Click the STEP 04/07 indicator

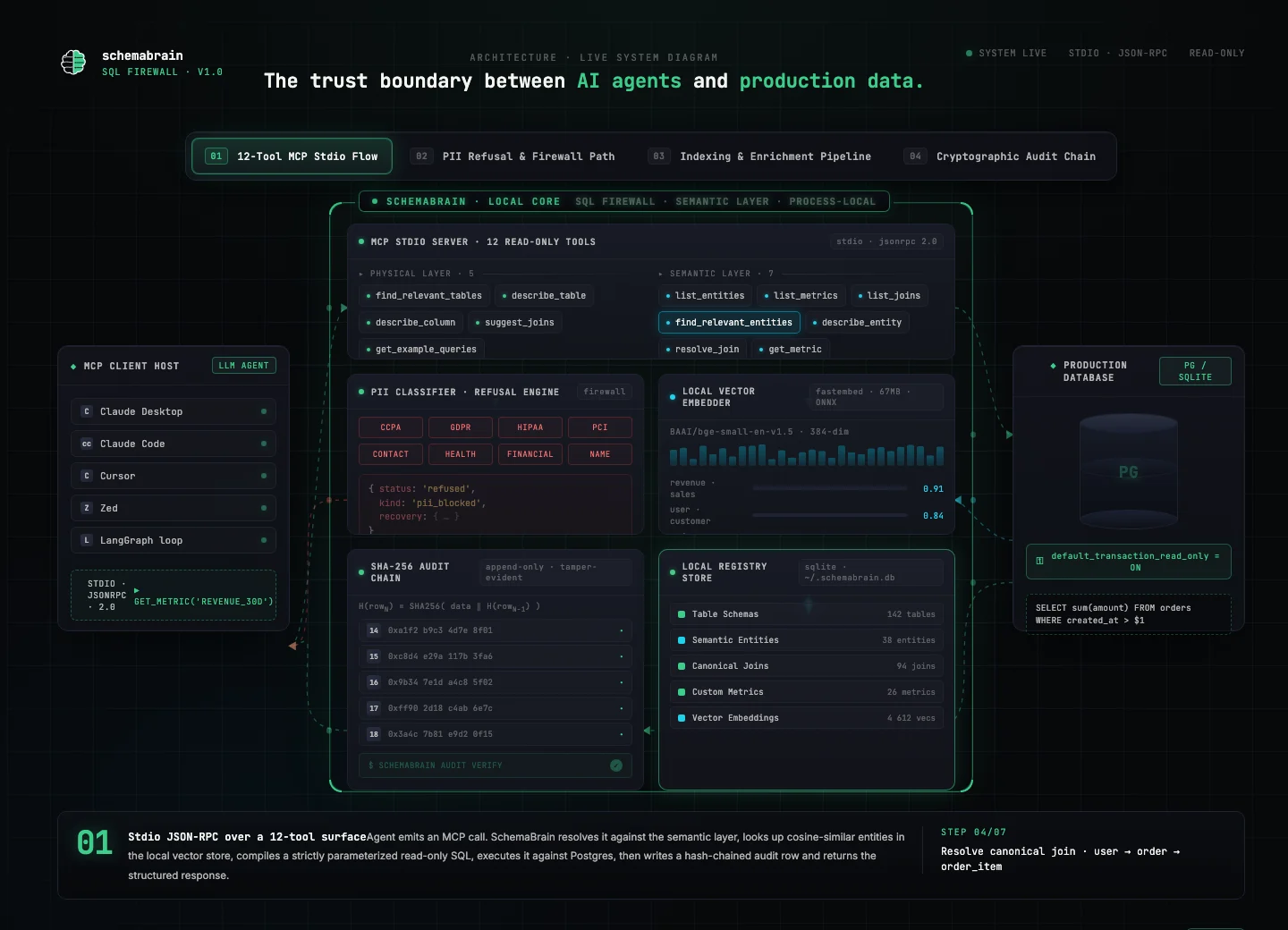[x=973, y=833]
